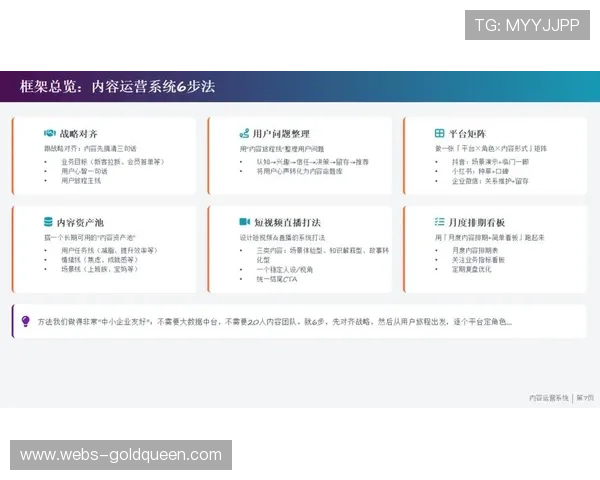
Task: Select the bullet 用户心智一句话
Action: pos(84,171)
